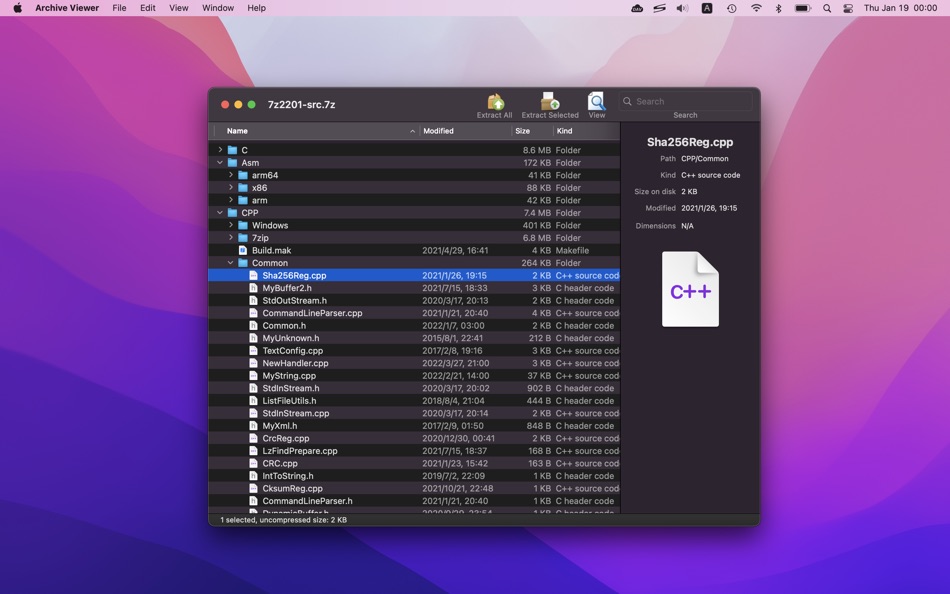Image resolution: width=950 pixels, height=594 pixels.
Task: Collapse the Common folder
Action: (230, 262)
